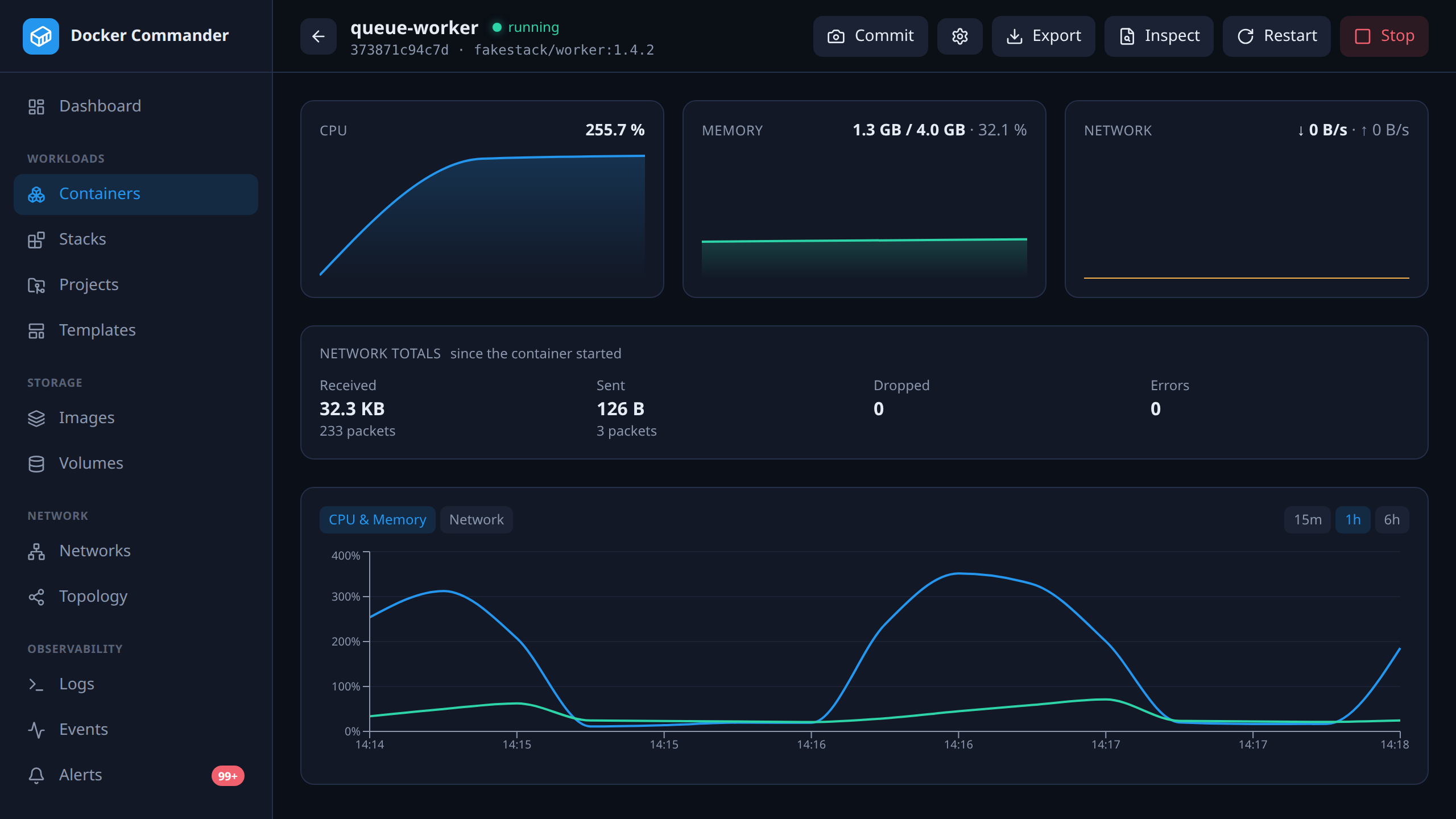Click the Docker Commander app title
Screen dimensions: 1456x819
coord(150,36)
